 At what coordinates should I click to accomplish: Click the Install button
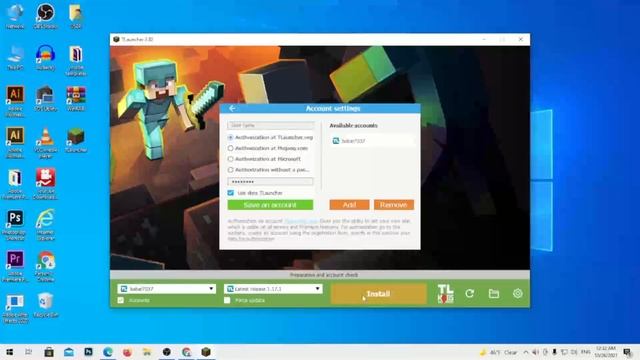pyautogui.click(x=378, y=294)
